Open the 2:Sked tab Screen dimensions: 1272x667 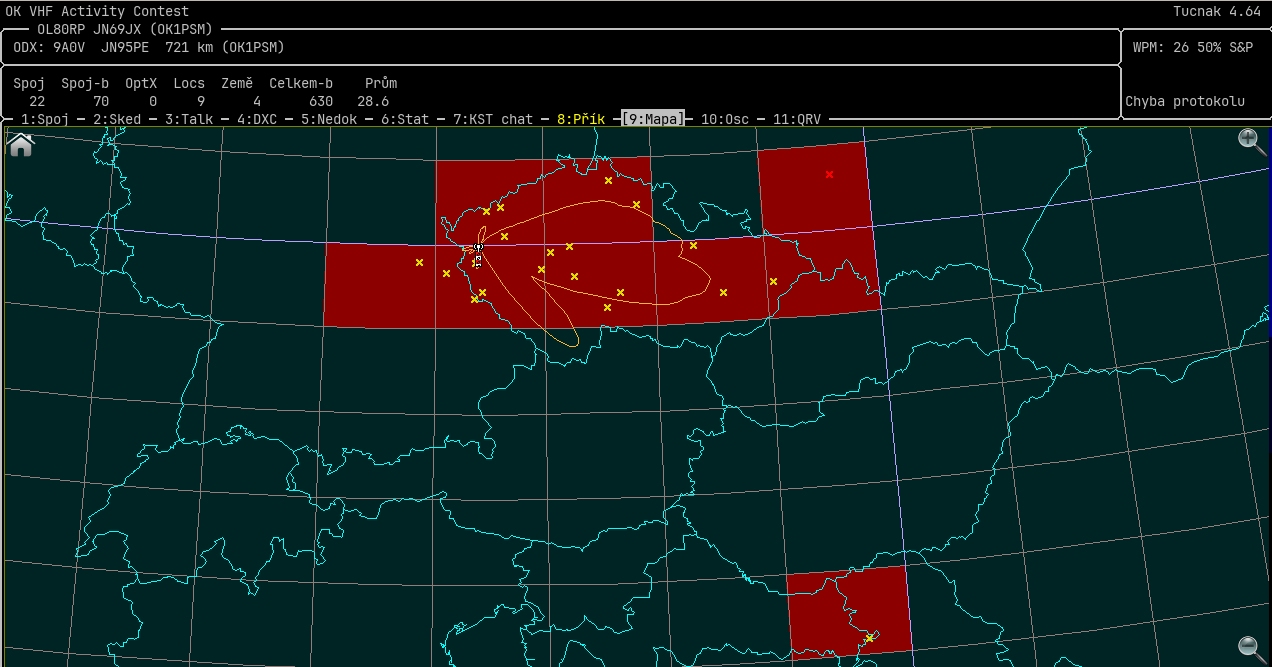tap(117, 119)
